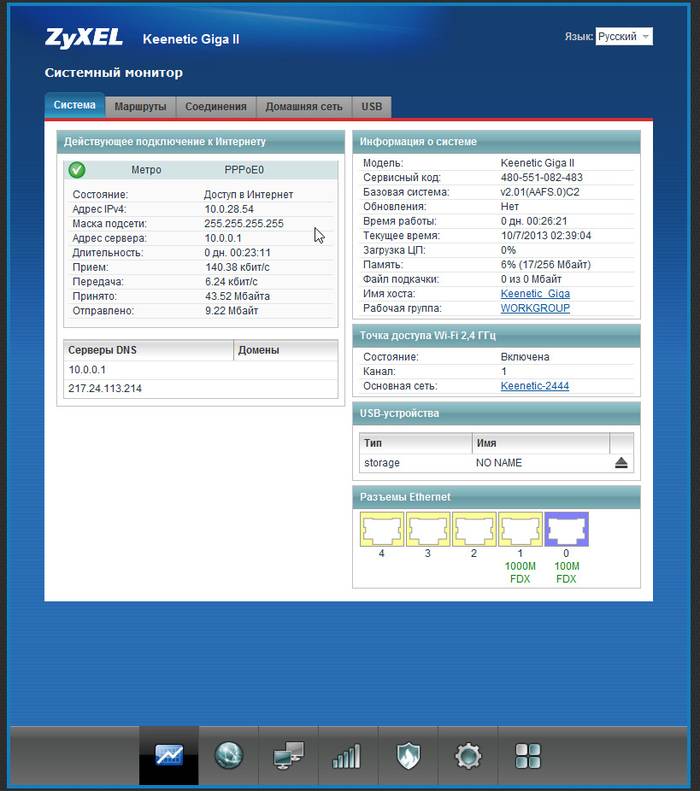This screenshot has width=700, height=791.
Task: Click the green connection status checkmark
Action: click(77, 170)
